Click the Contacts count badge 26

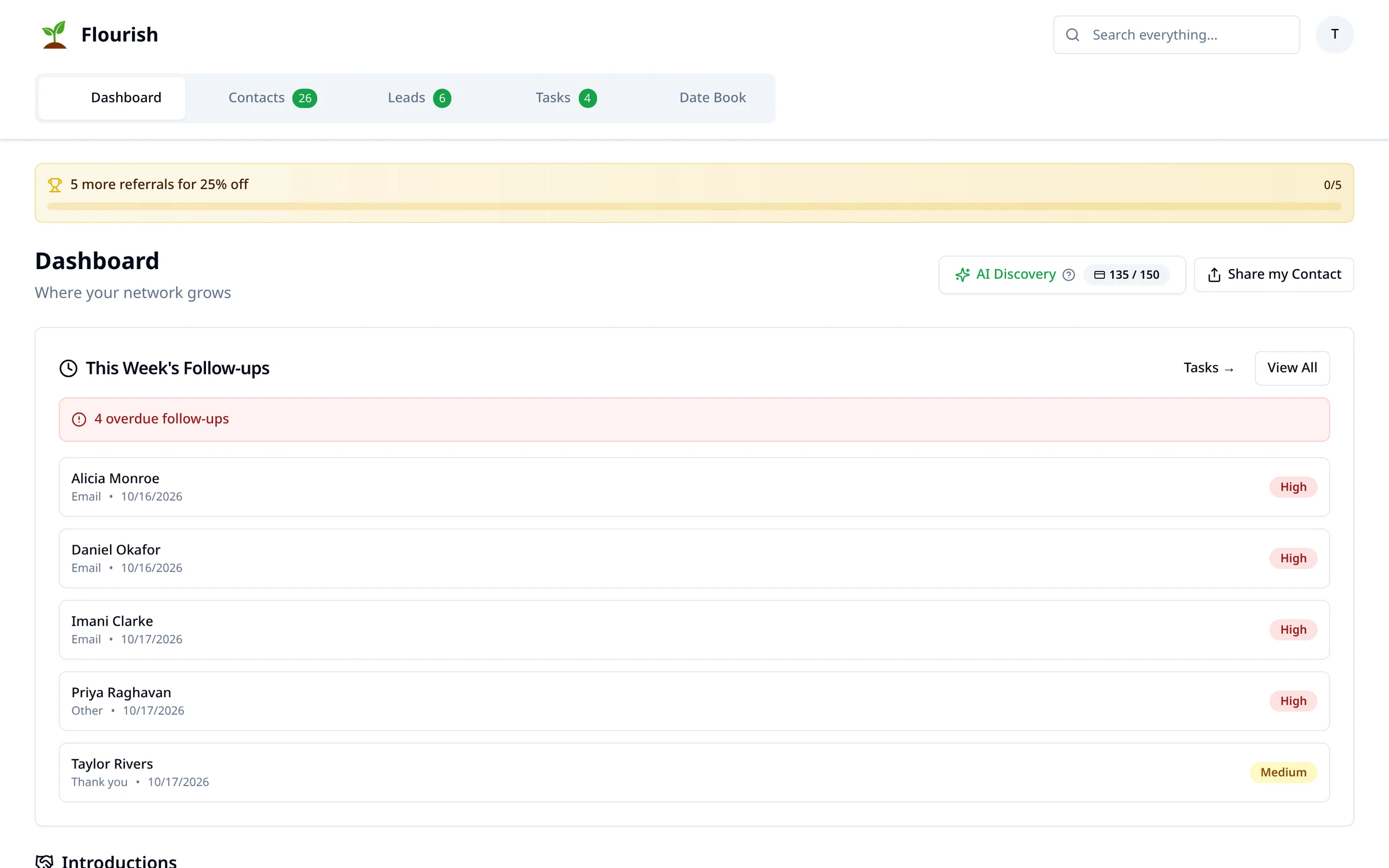point(304,98)
